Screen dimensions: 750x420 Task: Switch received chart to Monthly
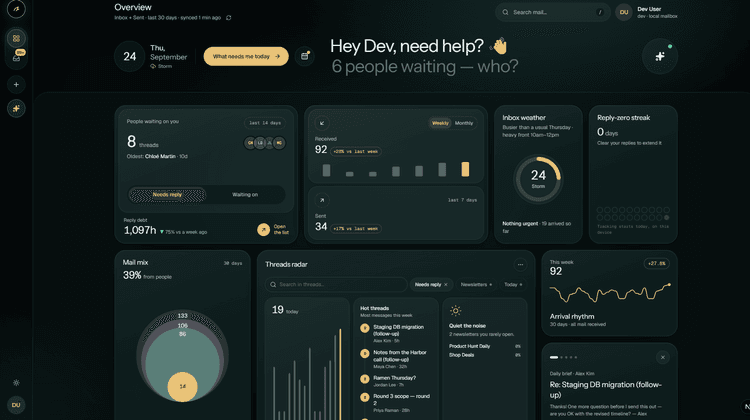pyautogui.click(x=463, y=123)
